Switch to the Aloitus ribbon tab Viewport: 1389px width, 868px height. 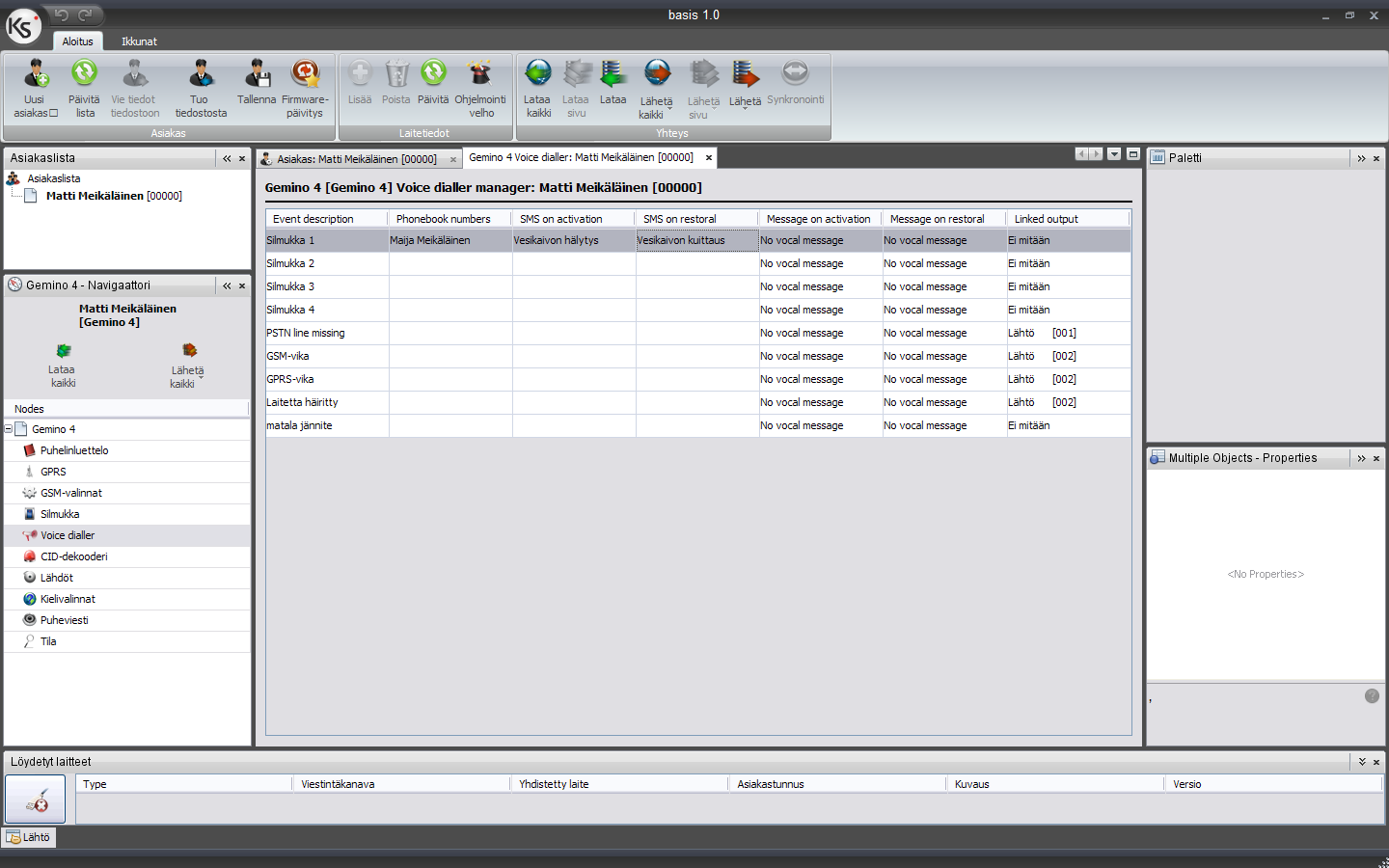coord(78,41)
